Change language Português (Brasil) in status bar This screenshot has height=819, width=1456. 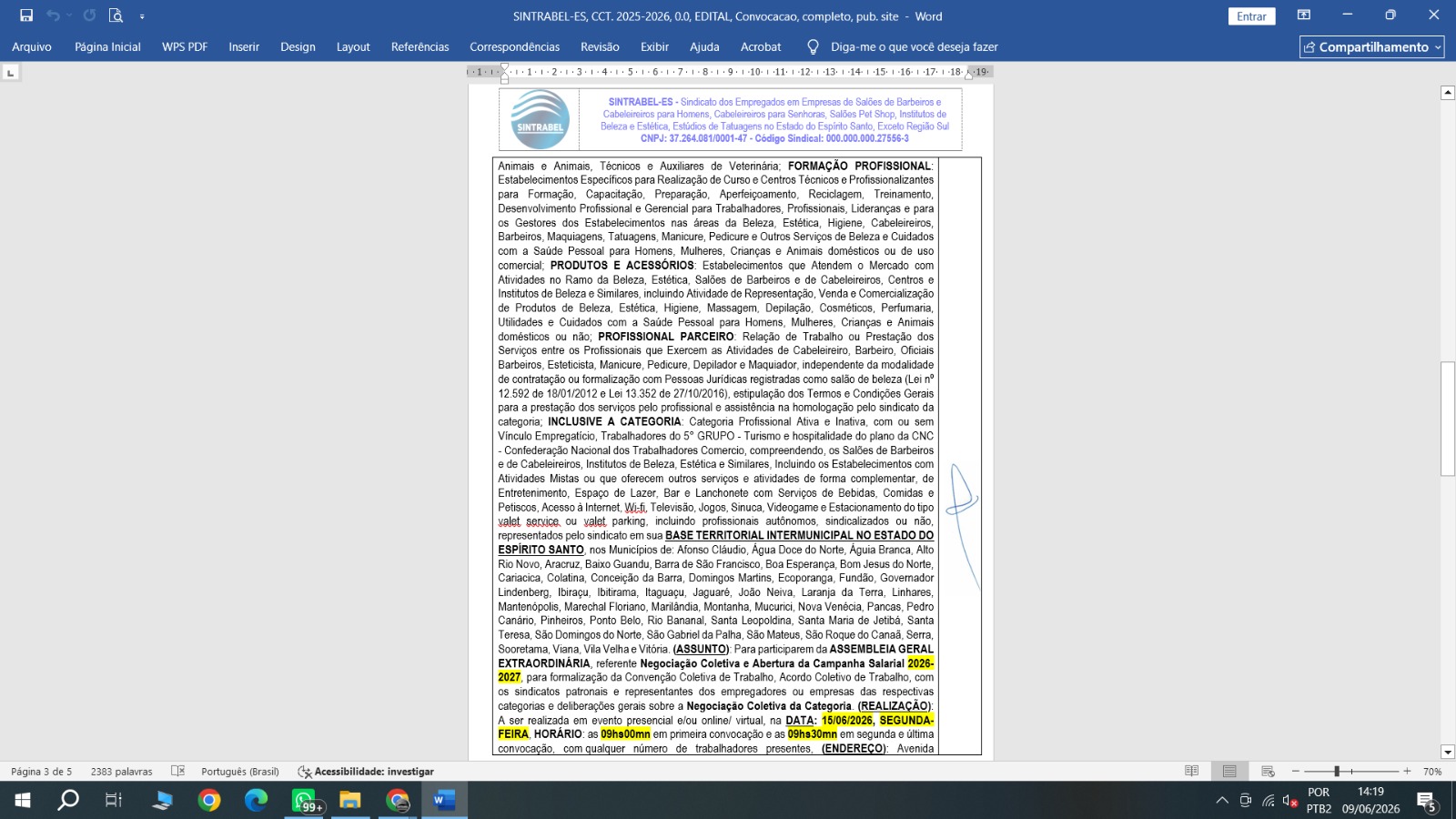(240, 772)
